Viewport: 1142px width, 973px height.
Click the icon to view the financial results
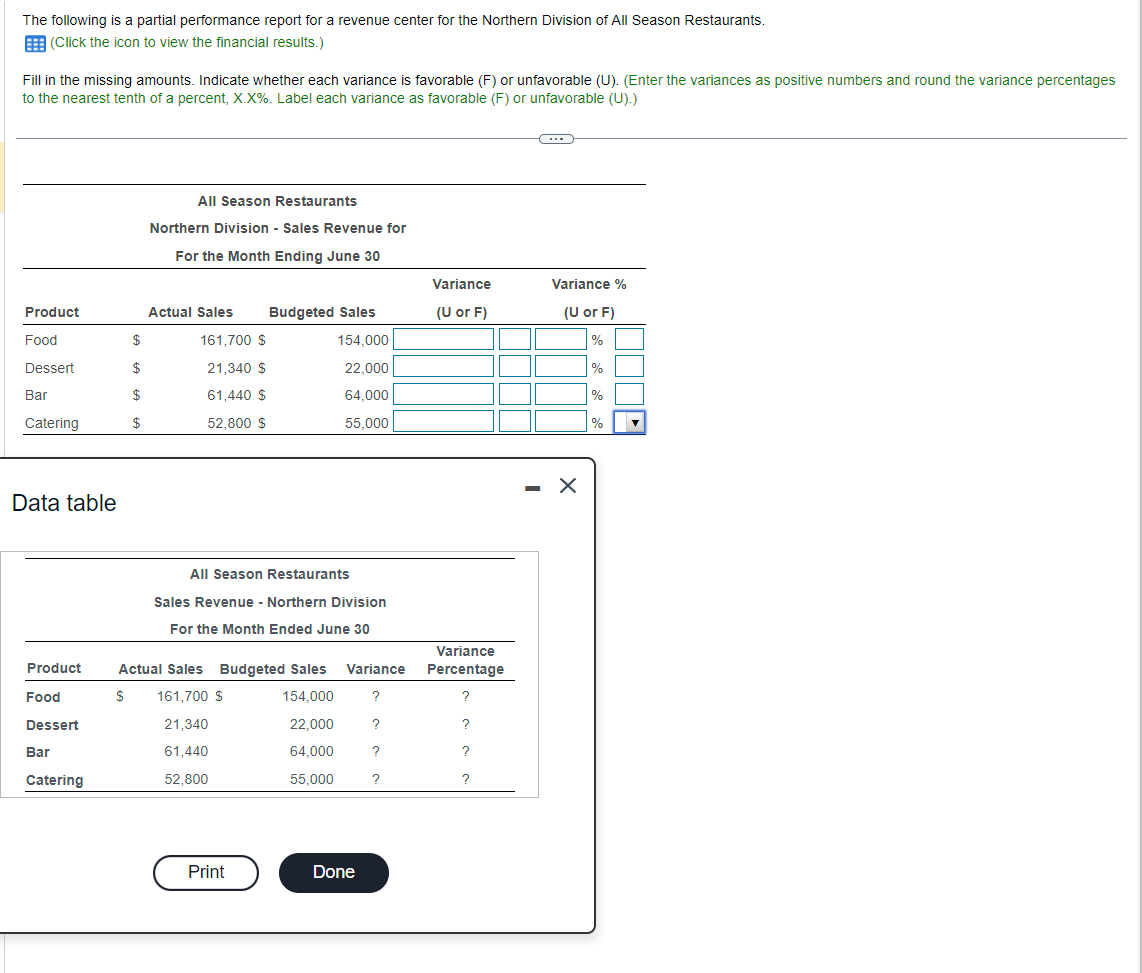pyautogui.click(x=34, y=42)
